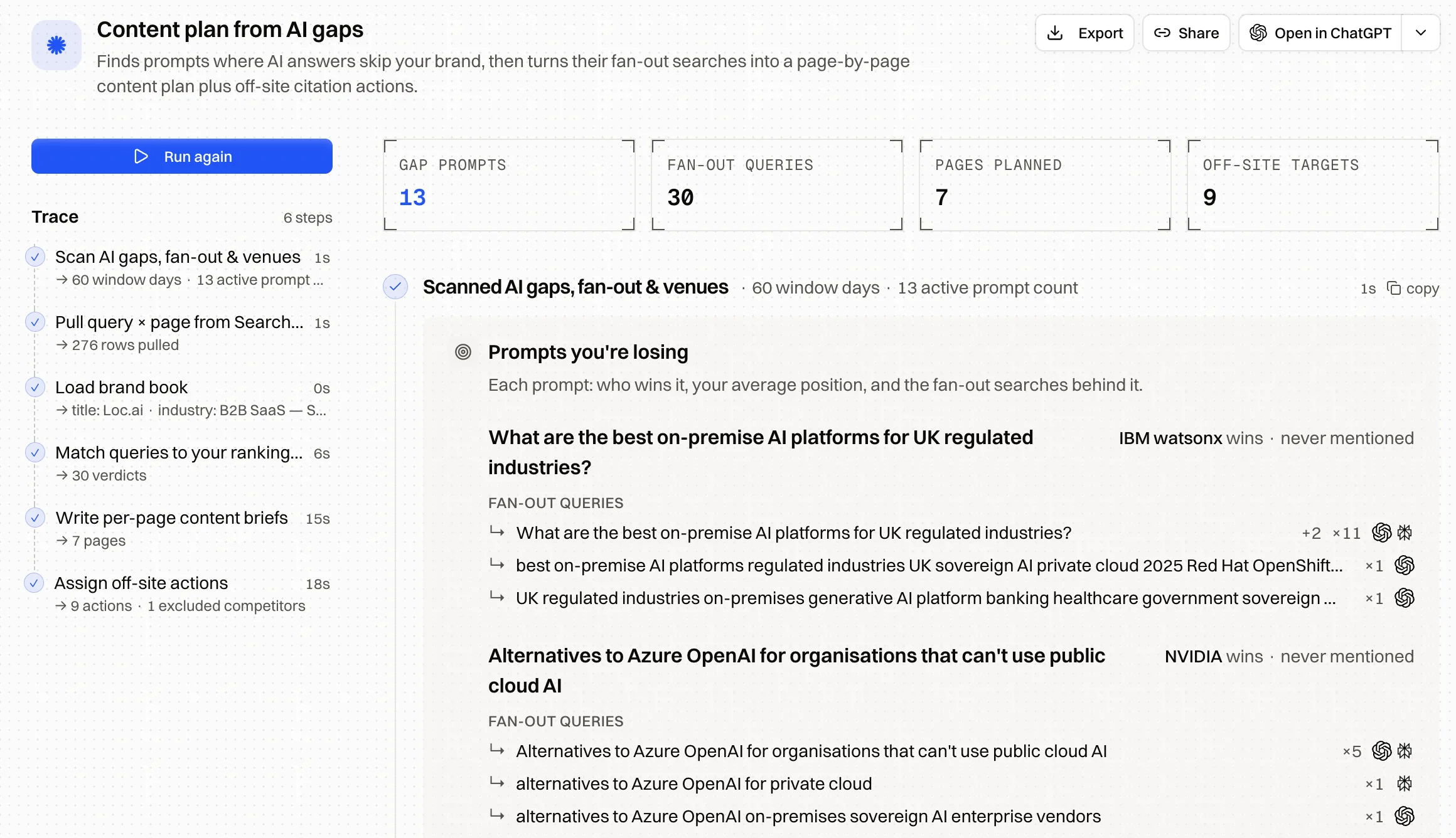This screenshot has width=1456, height=838.
Task: Click the ×5 count on Azure alternatives row
Action: 1352,751
